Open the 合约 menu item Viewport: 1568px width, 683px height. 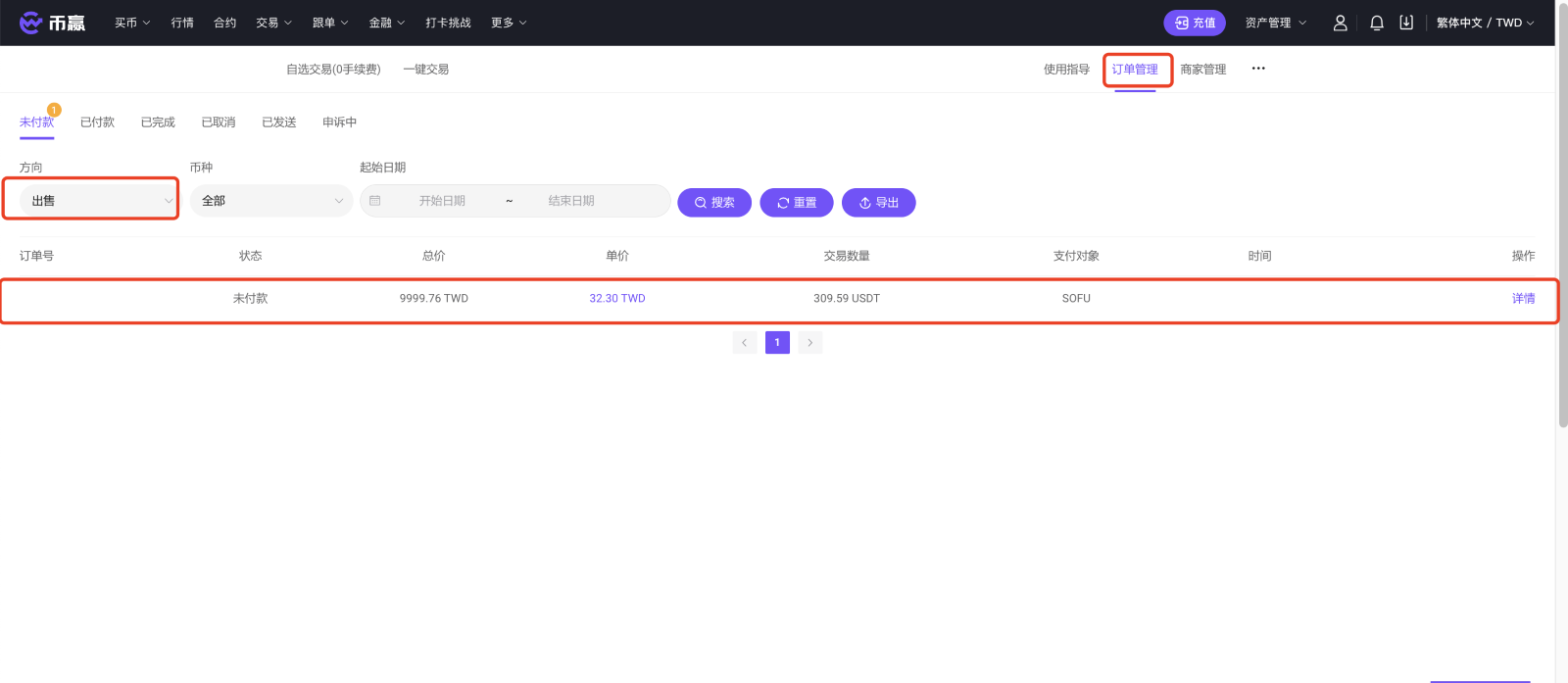tap(225, 23)
